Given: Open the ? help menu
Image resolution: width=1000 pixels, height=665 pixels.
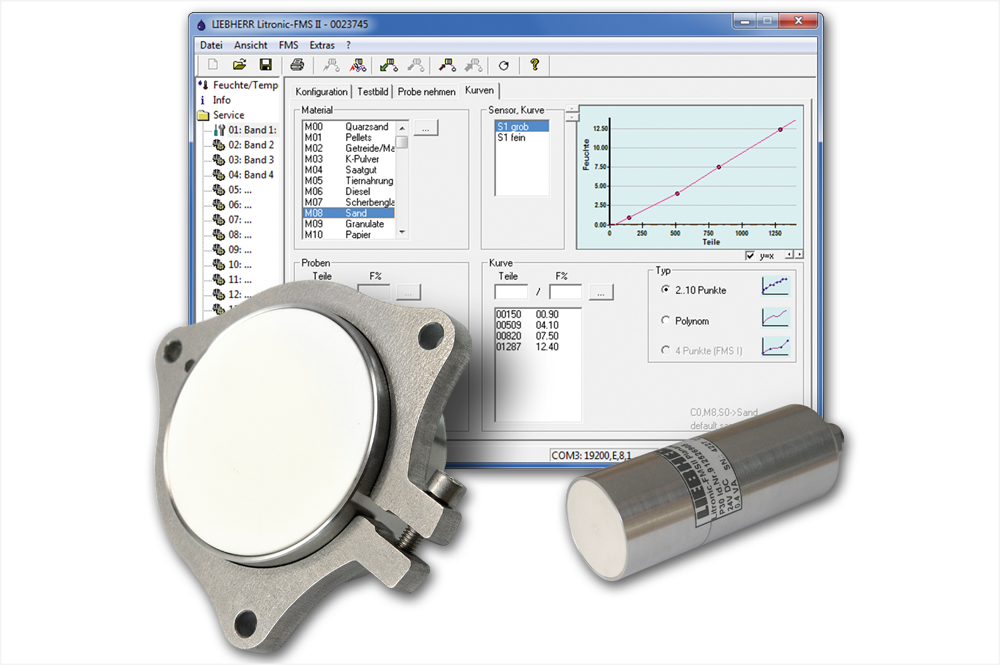Looking at the screenshot, I should tap(348, 45).
